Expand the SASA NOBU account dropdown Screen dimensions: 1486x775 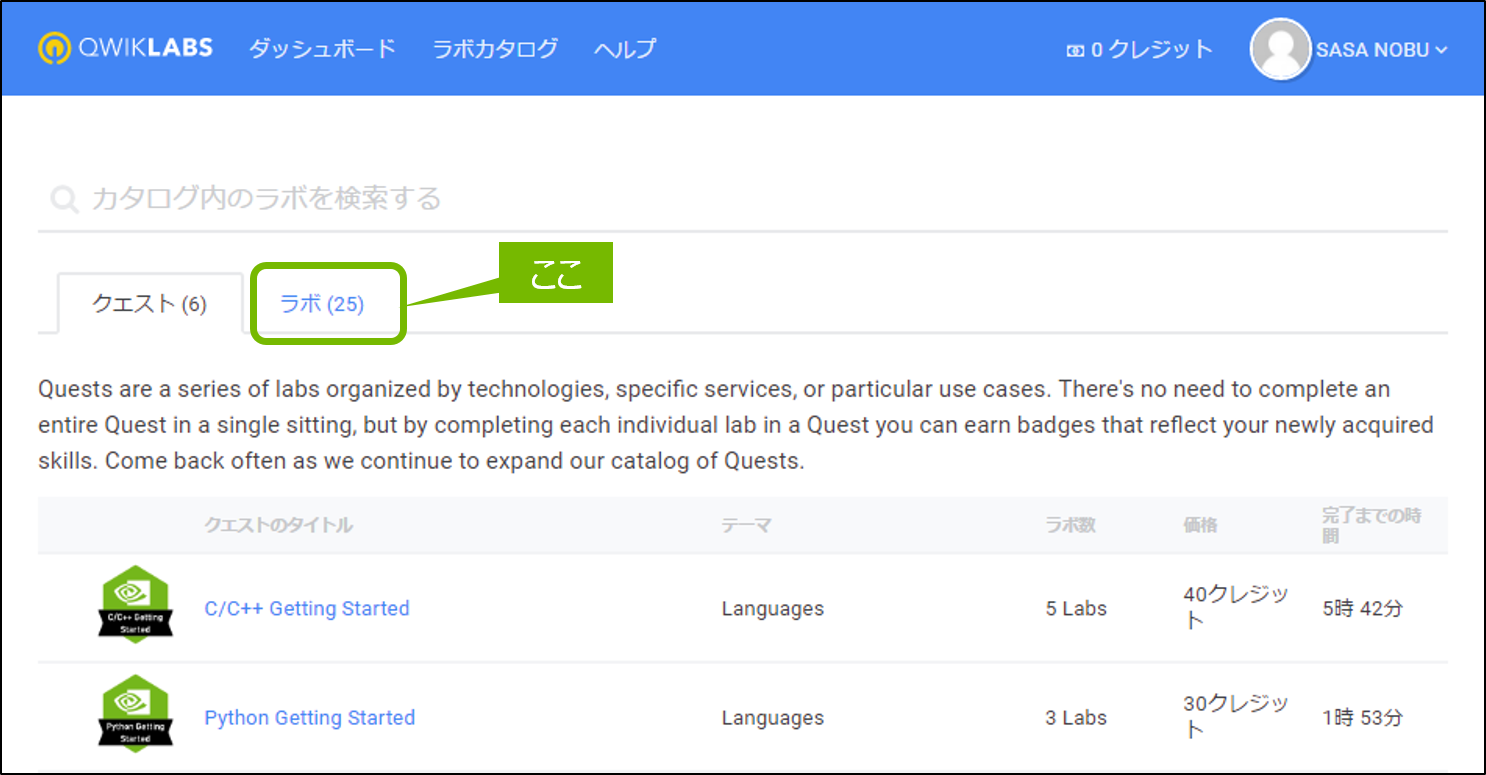pyautogui.click(x=1381, y=50)
